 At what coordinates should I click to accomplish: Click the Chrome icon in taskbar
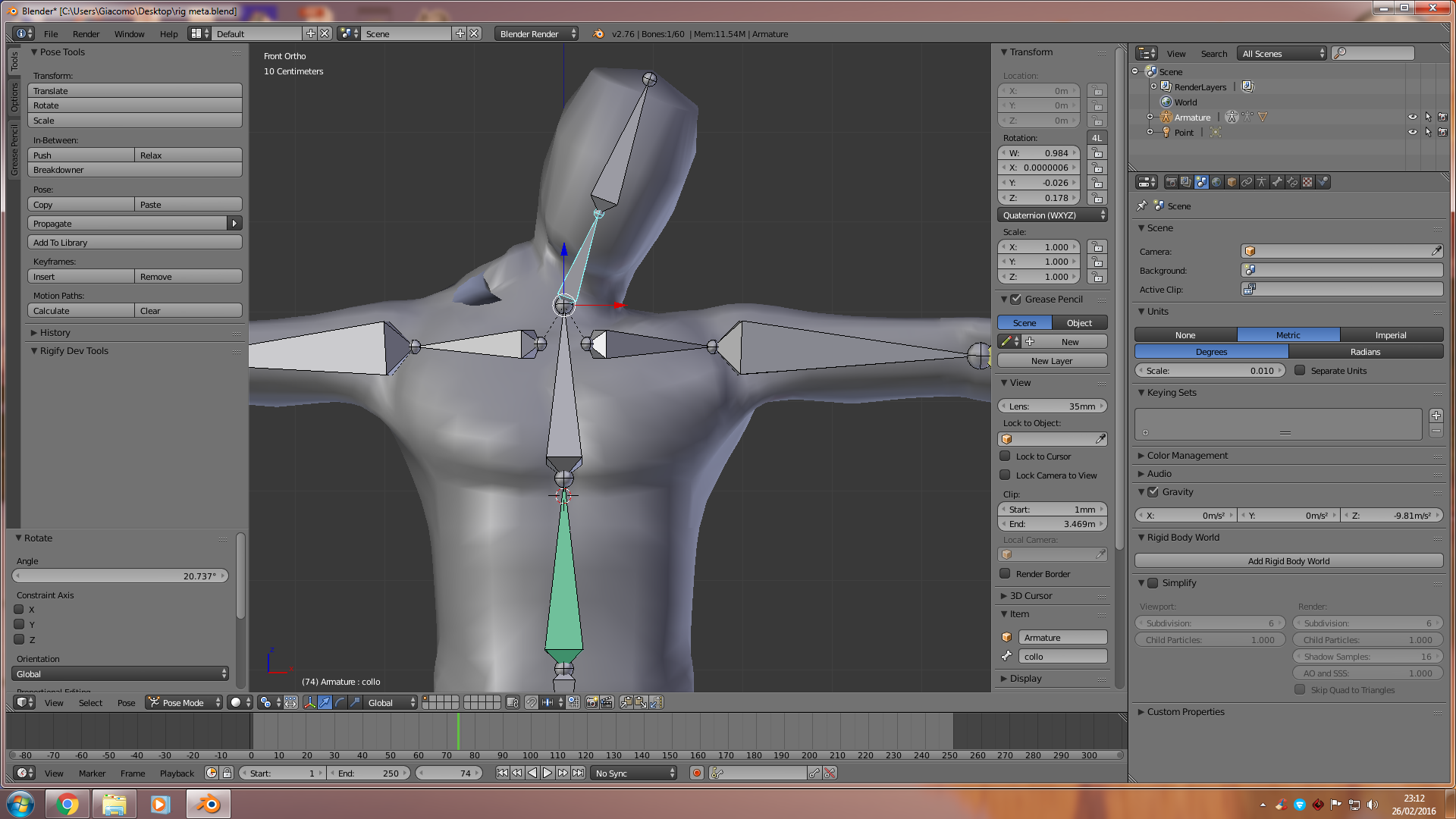(67, 804)
